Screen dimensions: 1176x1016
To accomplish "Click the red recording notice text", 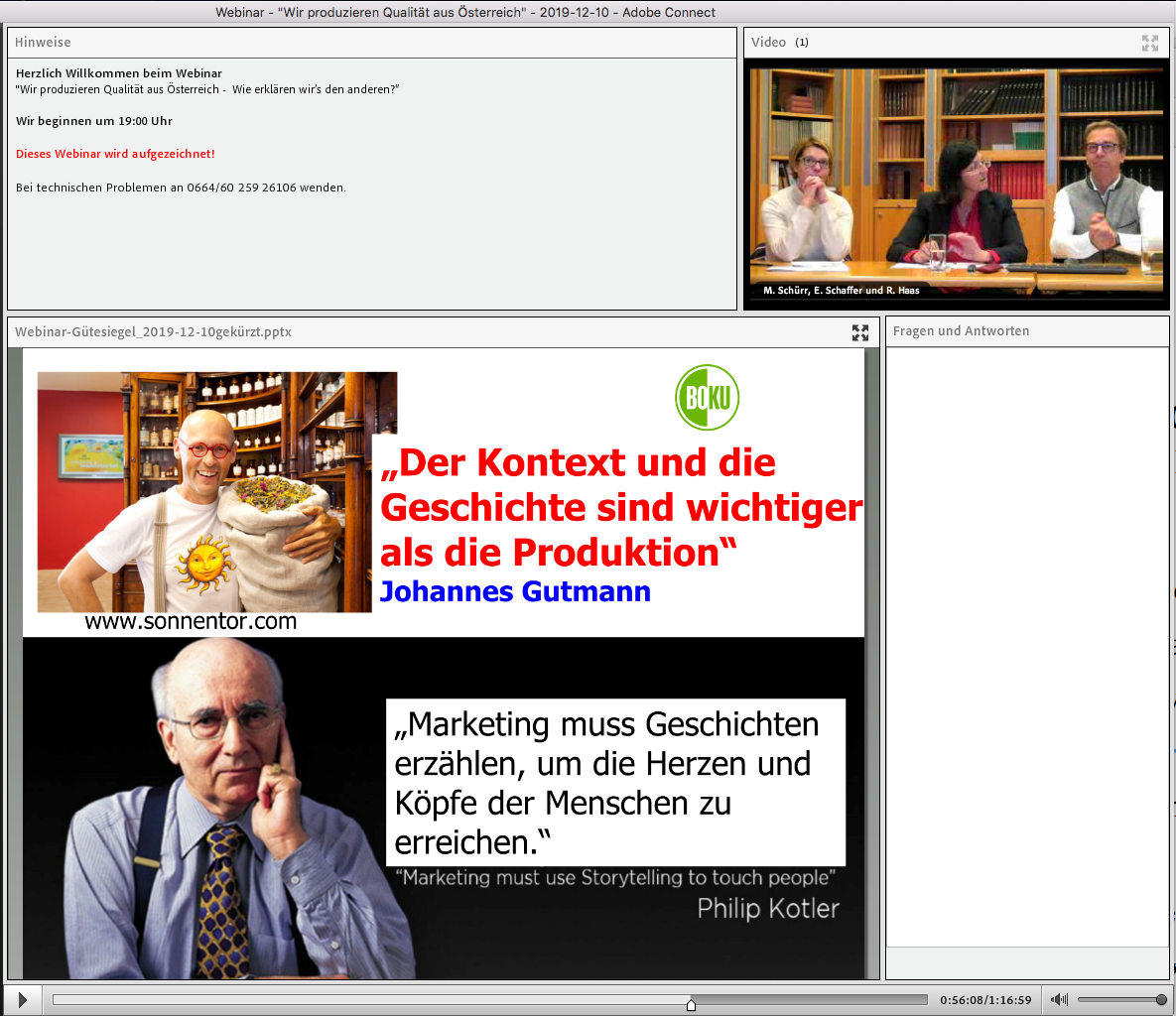I will click(x=115, y=154).
